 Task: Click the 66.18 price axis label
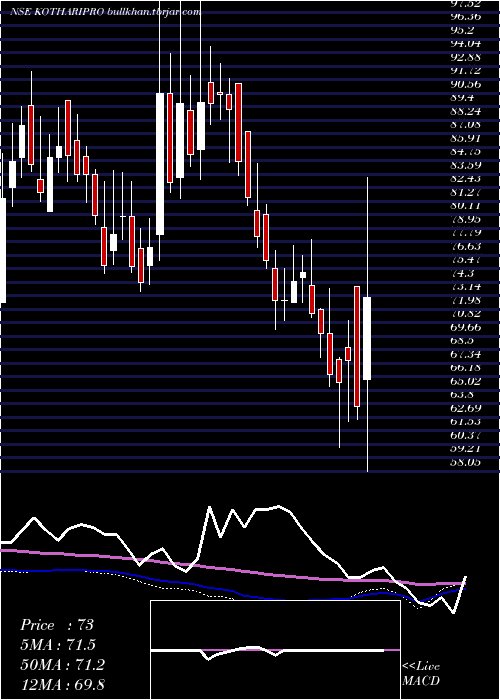[x=466, y=367]
